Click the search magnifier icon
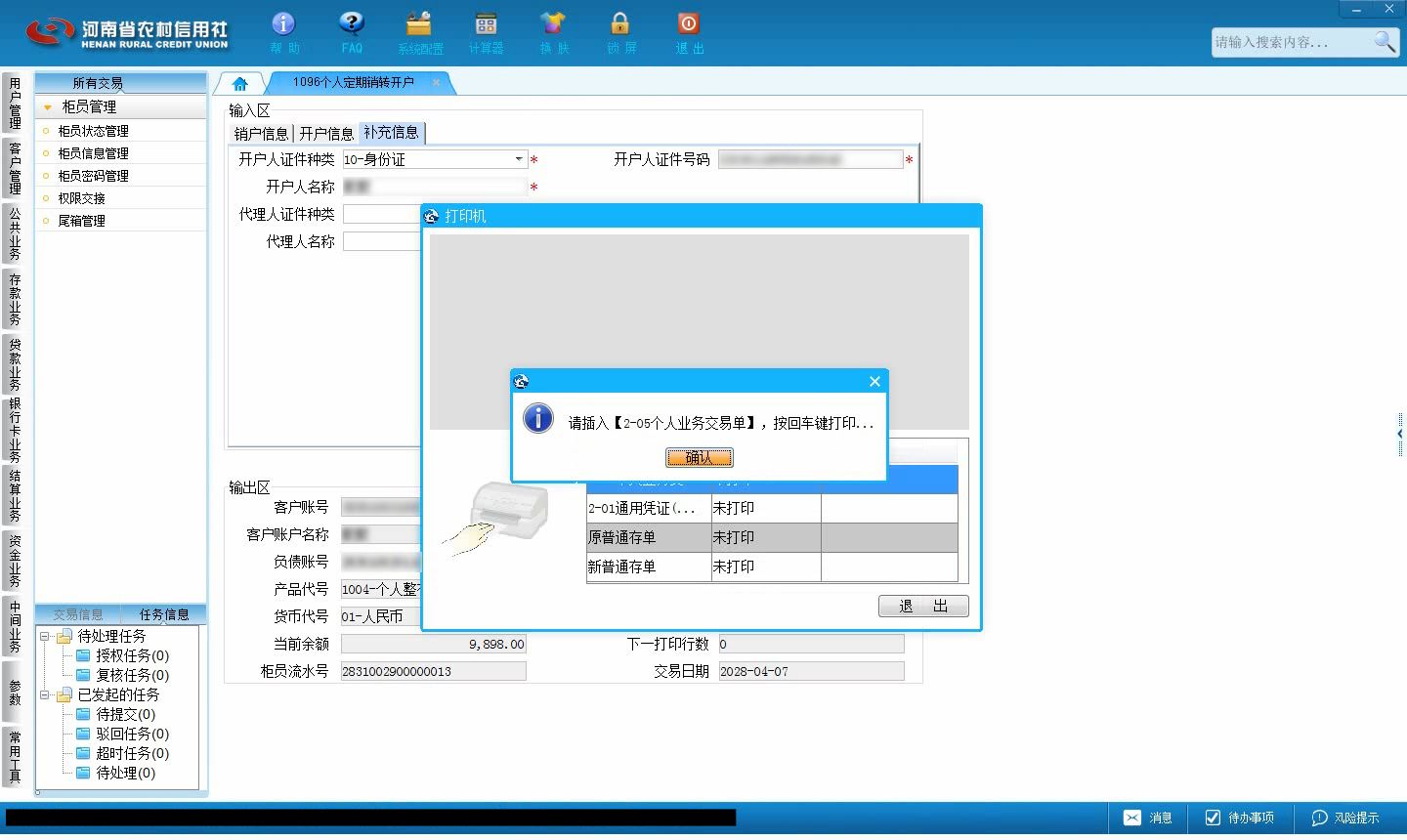Image resolution: width=1407 pixels, height=840 pixels. (1385, 41)
